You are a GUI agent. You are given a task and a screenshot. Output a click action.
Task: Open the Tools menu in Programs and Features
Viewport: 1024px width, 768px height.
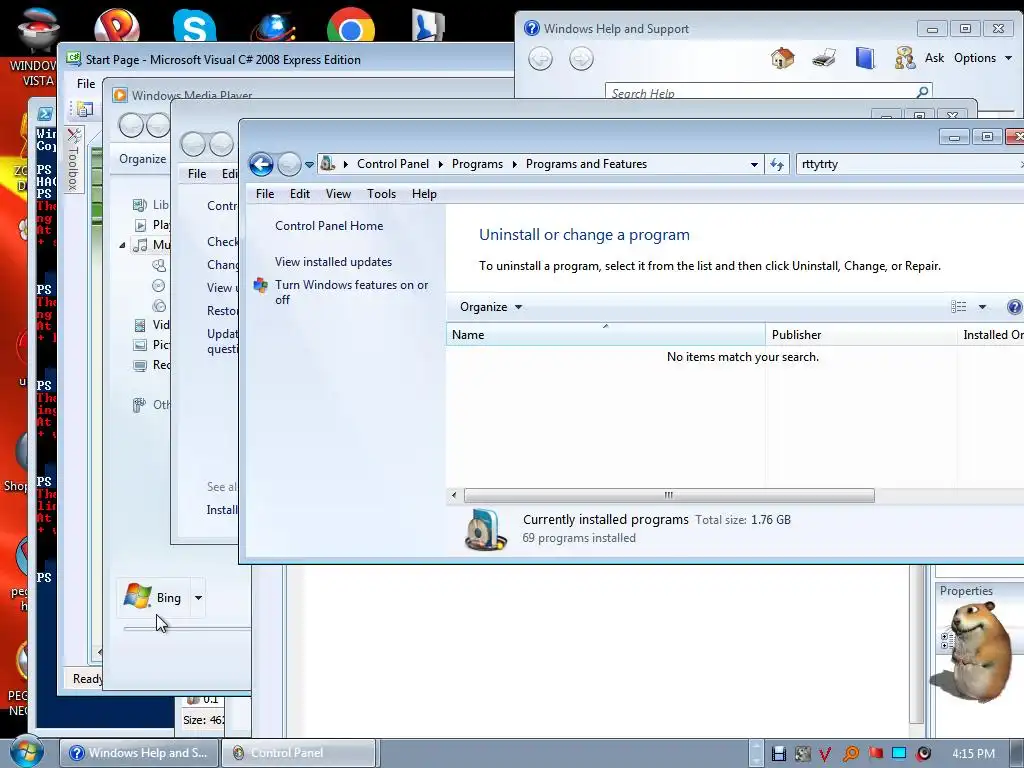coord(381,194)
